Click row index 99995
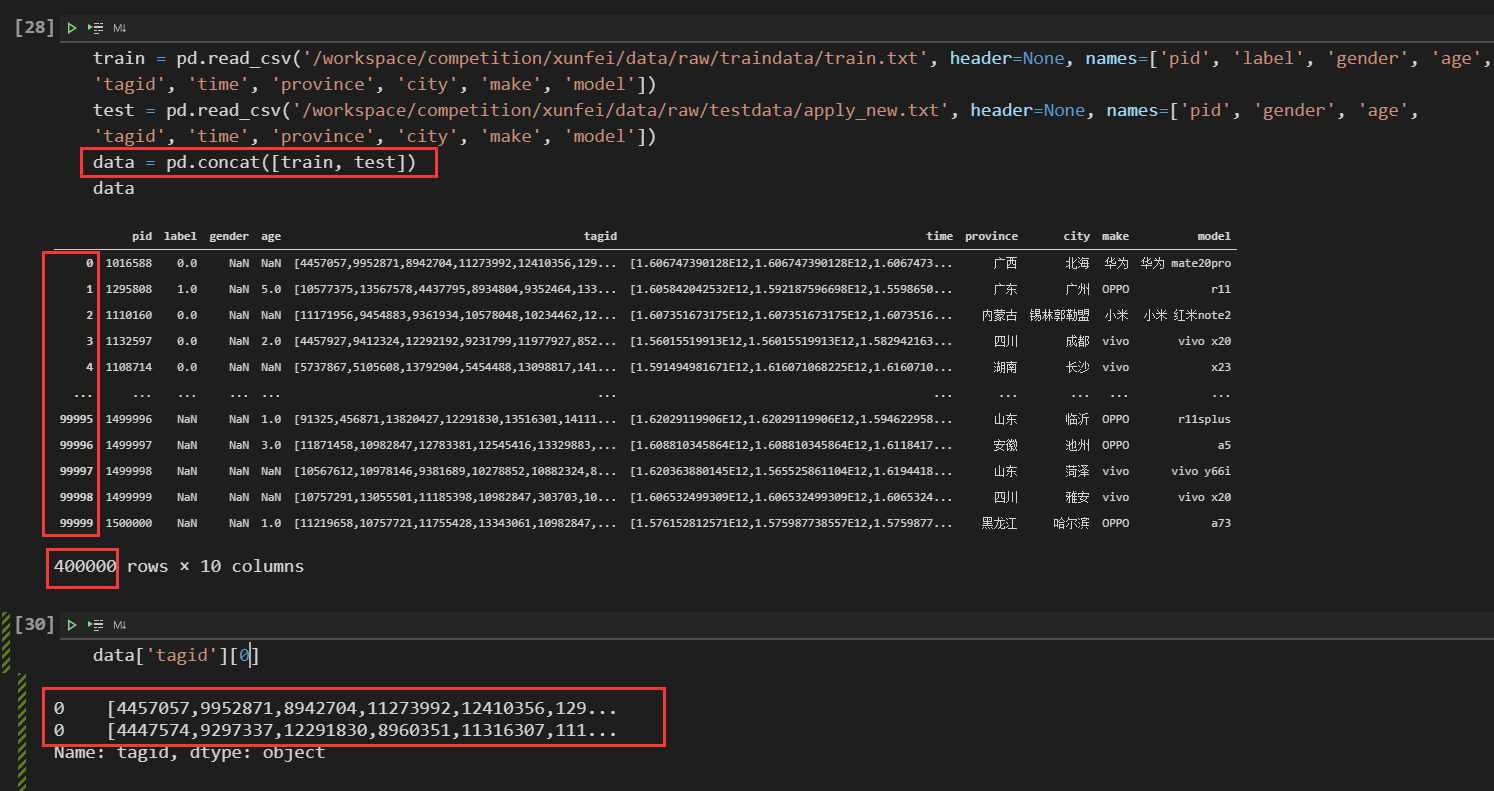 pos(76,419)
